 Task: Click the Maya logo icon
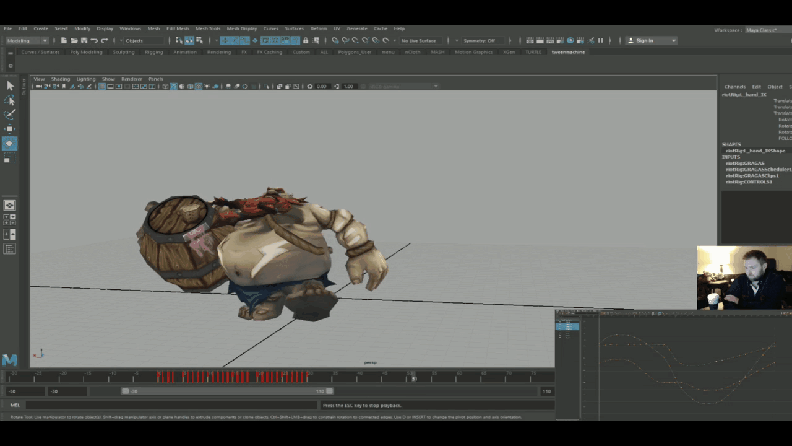pos(10,359)
